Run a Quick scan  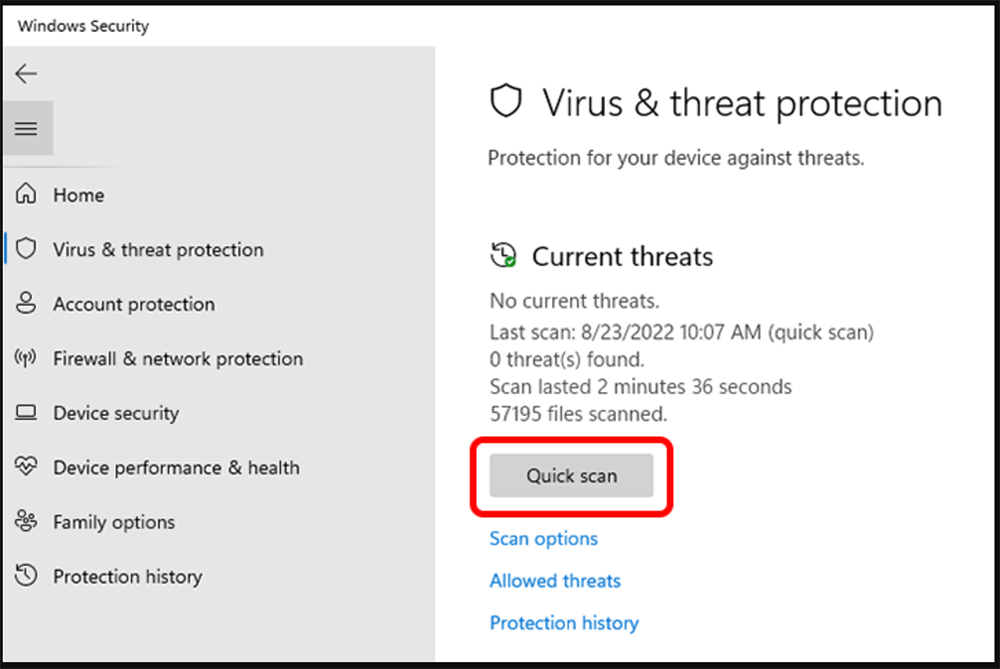point(571,476)
